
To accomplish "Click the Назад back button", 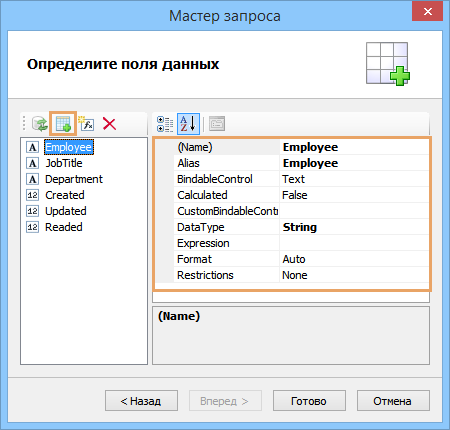I will point(141,401).
